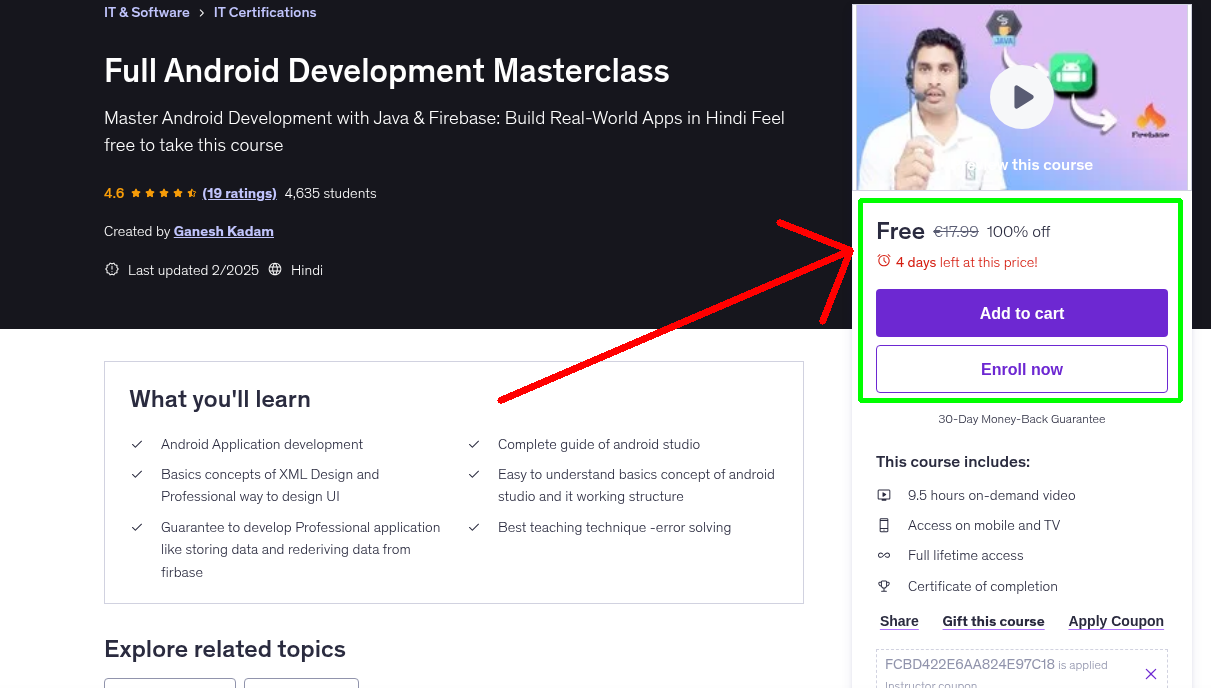1211x688 pixels.
Task: Click the checkmark beside Android Application development
Action: (137, 445)
